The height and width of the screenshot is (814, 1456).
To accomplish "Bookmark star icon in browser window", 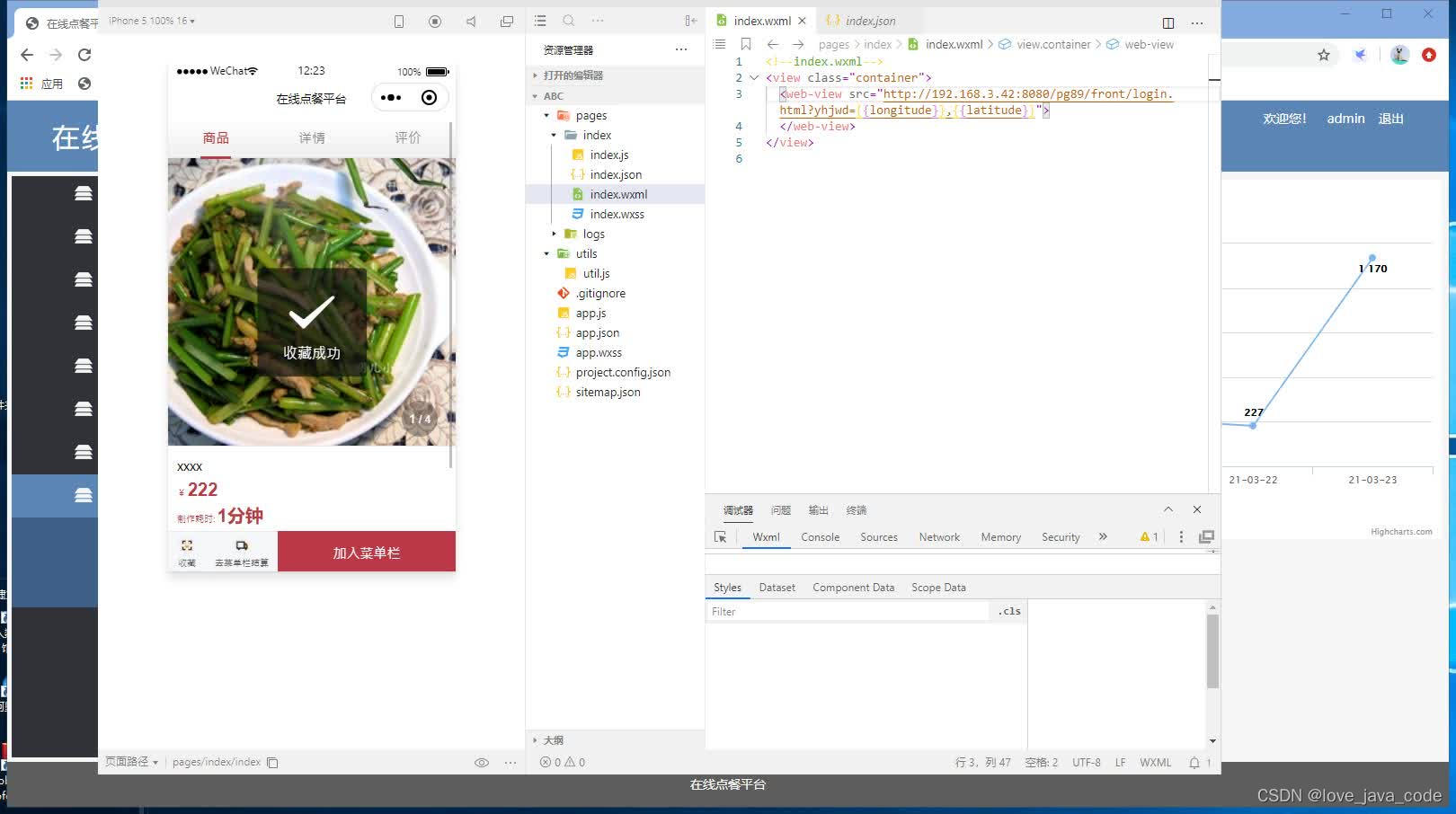I will (1324, 55).
